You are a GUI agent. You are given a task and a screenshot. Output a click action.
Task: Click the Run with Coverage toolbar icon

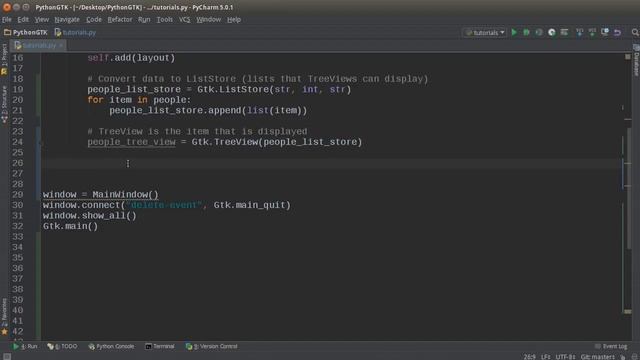pos(539,32)
